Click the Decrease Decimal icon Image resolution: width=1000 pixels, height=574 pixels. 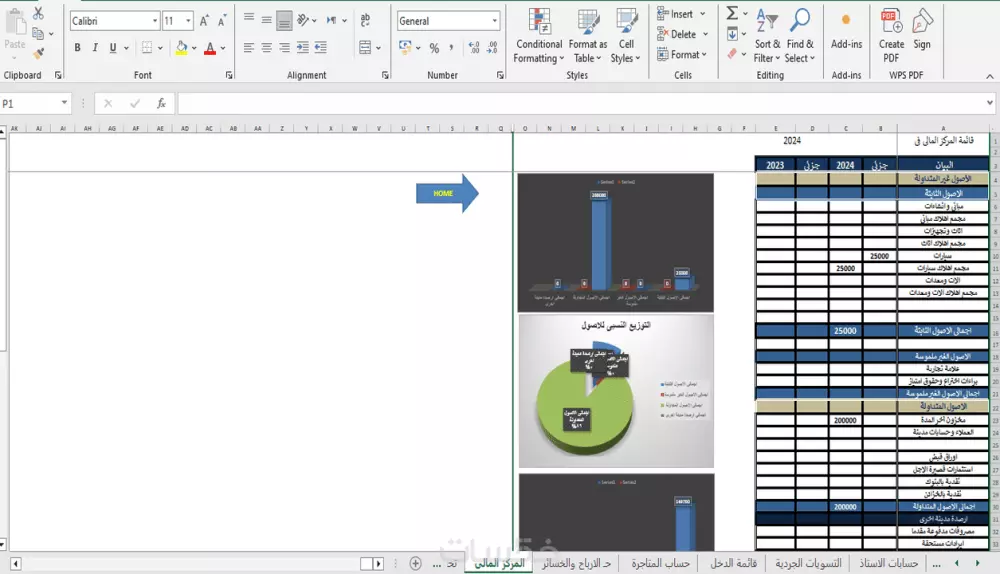coord(492,47)
